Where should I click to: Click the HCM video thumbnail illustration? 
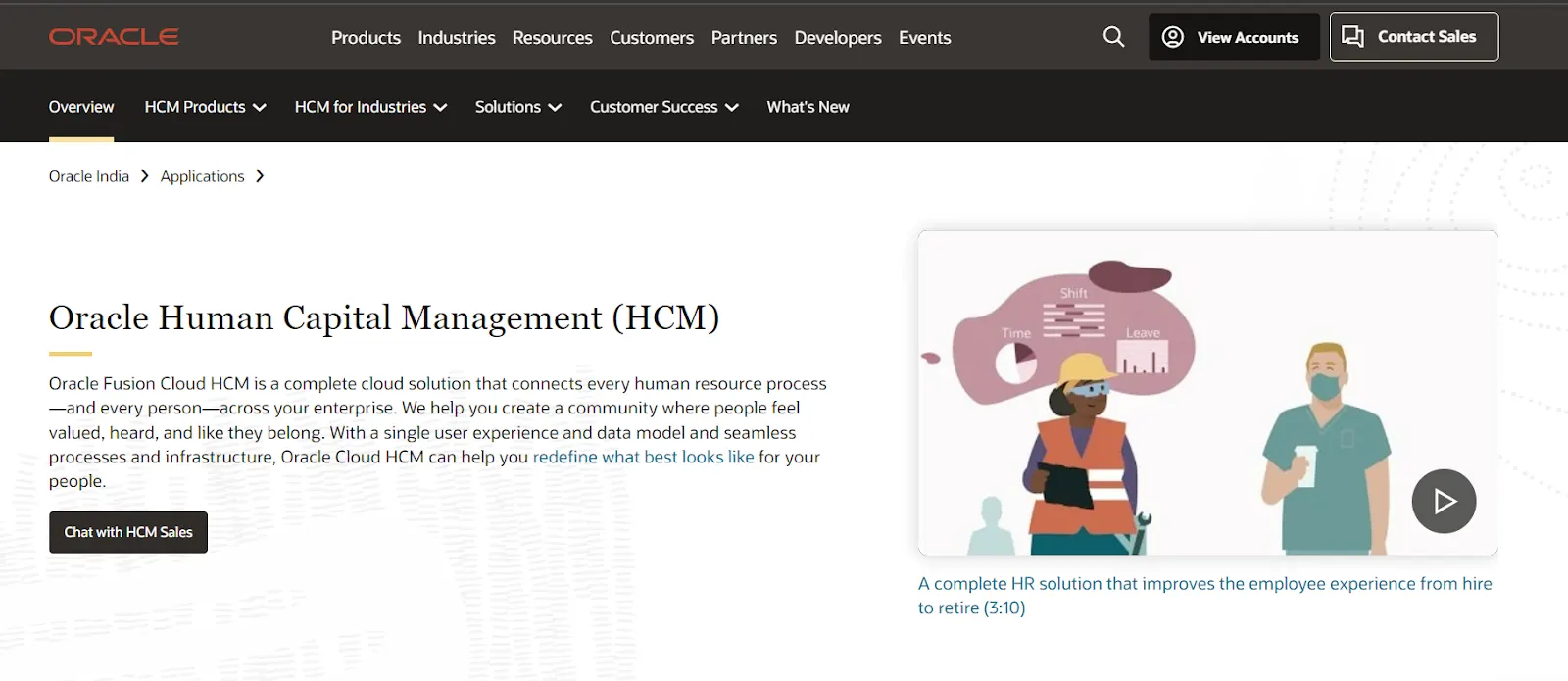(x=1207, y=393)
